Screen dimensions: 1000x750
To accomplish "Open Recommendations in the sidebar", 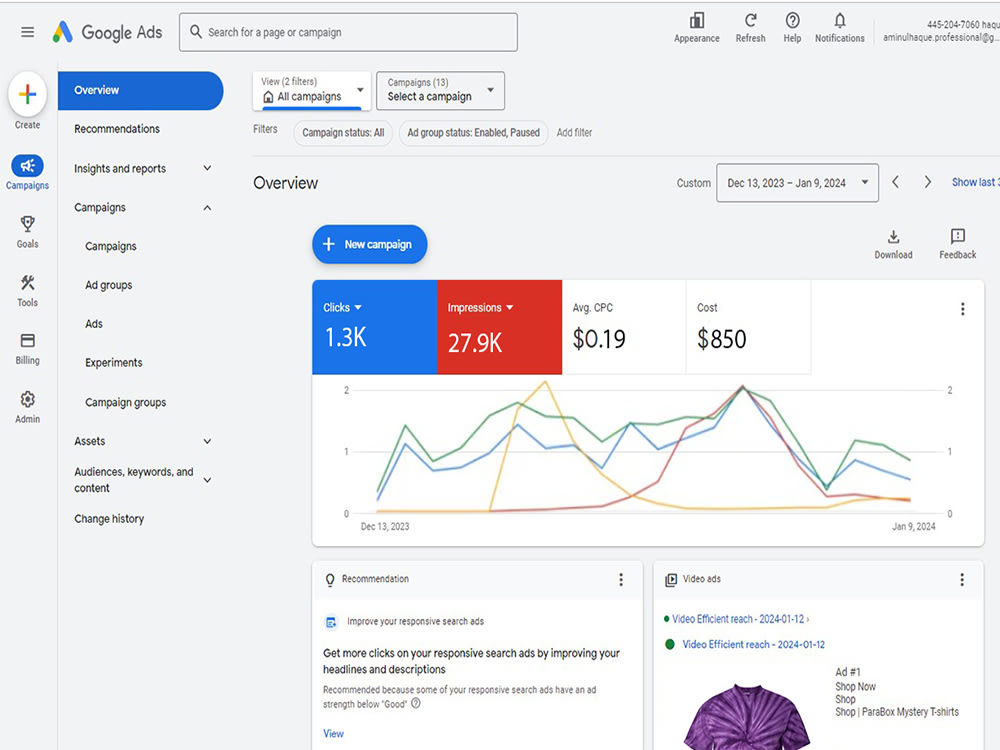I will pos(117,129).
